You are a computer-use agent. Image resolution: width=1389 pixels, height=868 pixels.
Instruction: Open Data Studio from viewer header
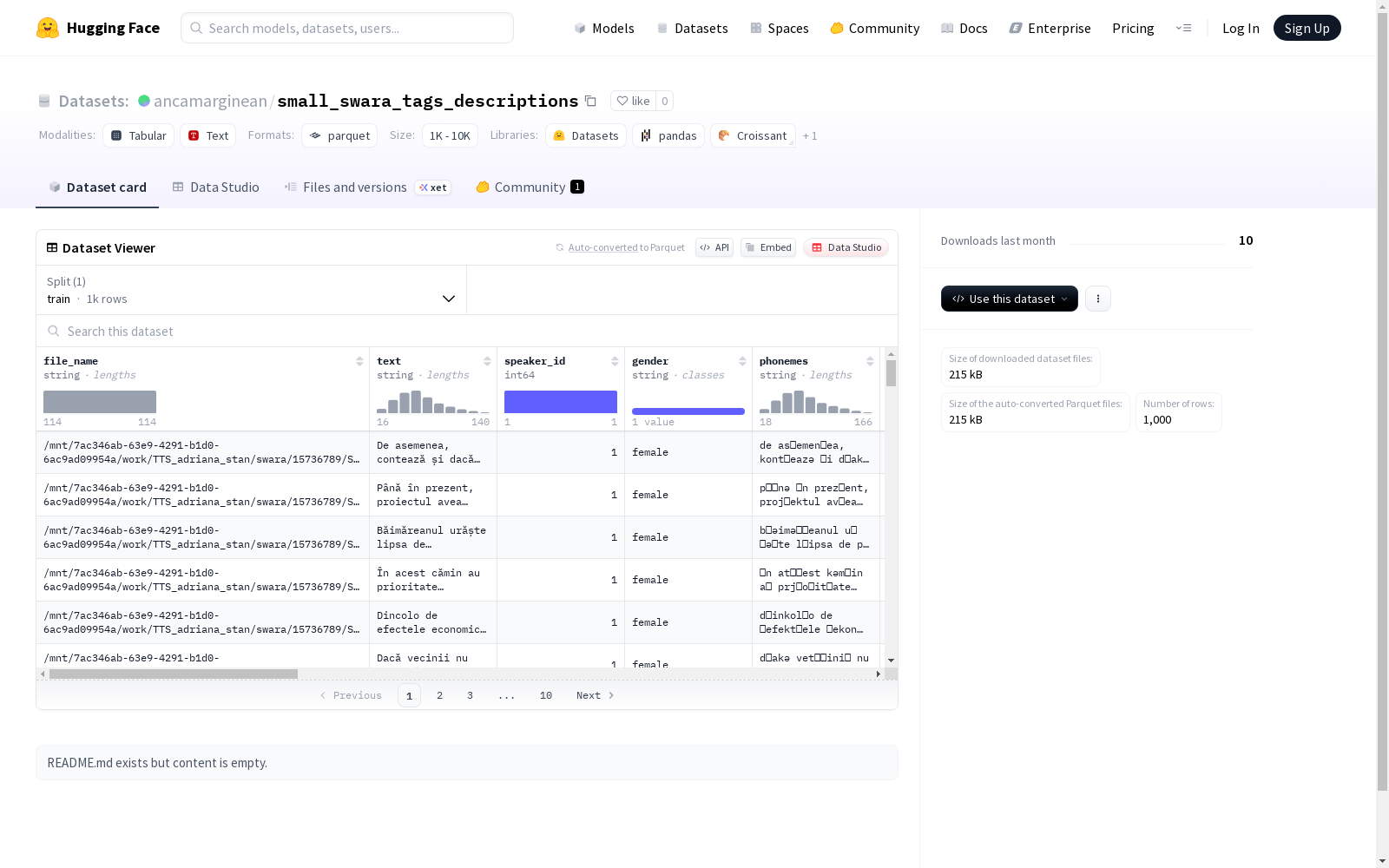(x=846, y=247)
